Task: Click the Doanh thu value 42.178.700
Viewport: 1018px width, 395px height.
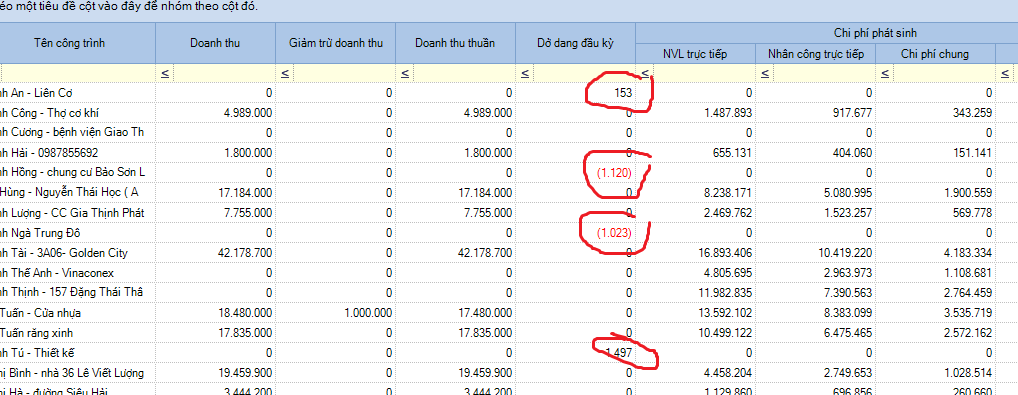Action: coord(245,253)
